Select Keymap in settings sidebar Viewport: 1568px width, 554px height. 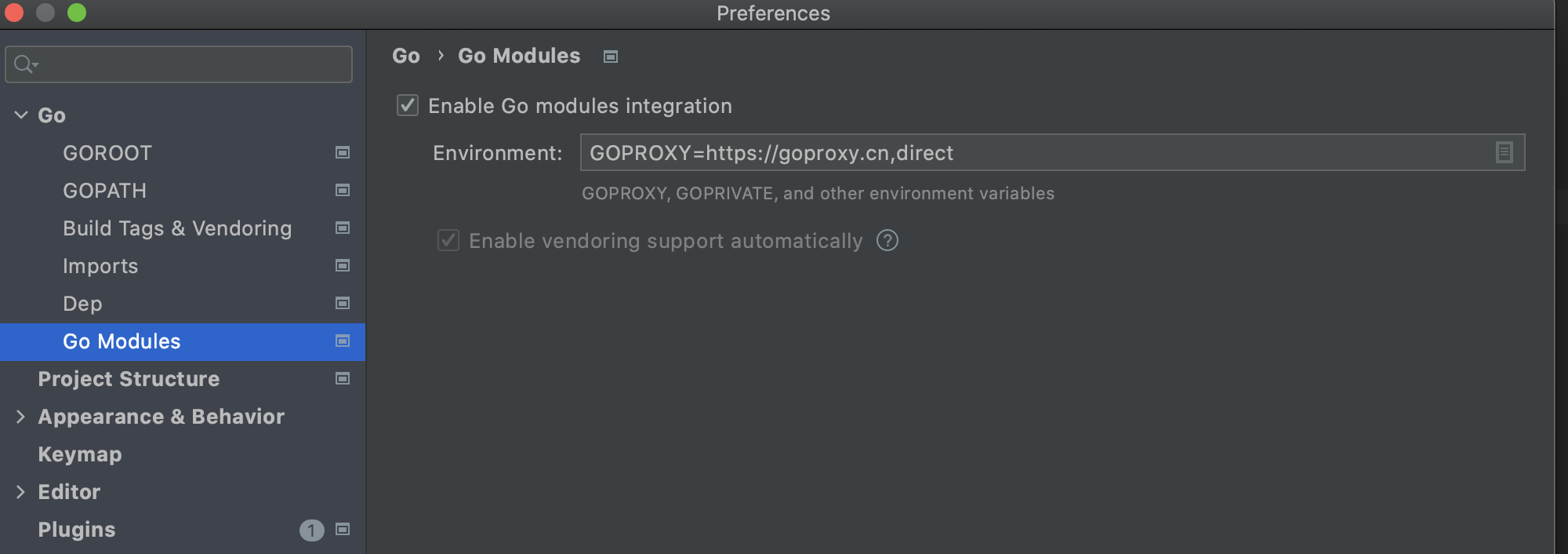(80, 454)
